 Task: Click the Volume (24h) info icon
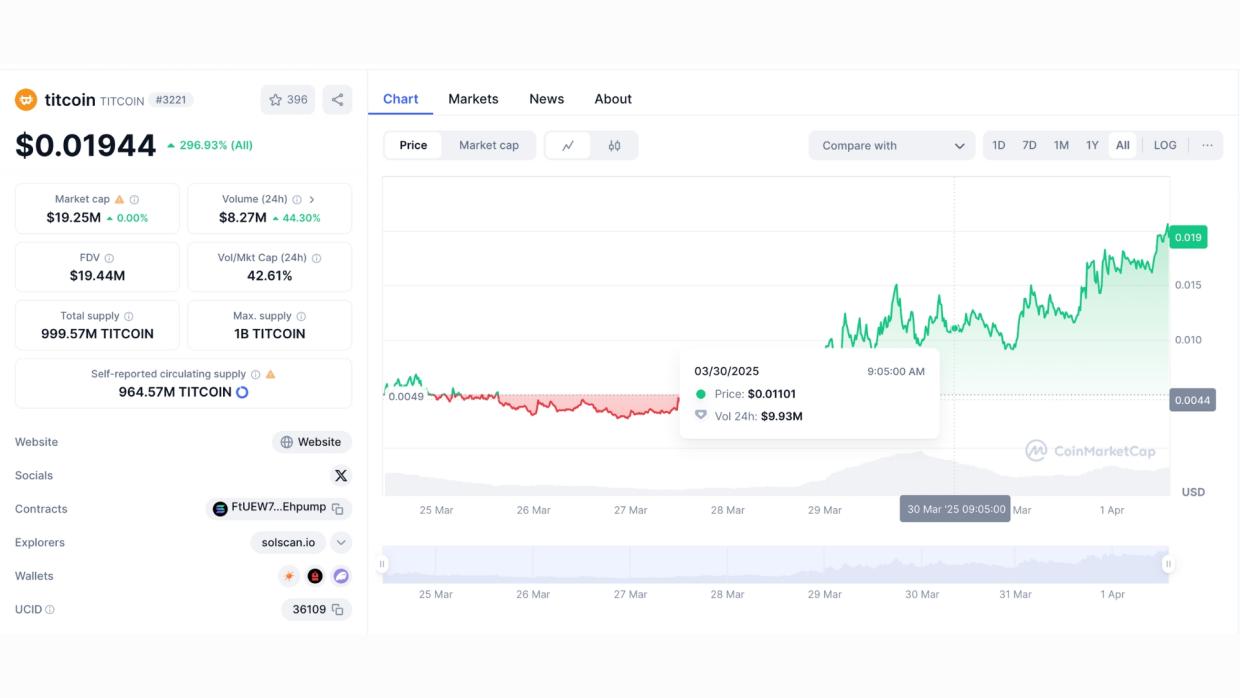click(x=297, y=200)
